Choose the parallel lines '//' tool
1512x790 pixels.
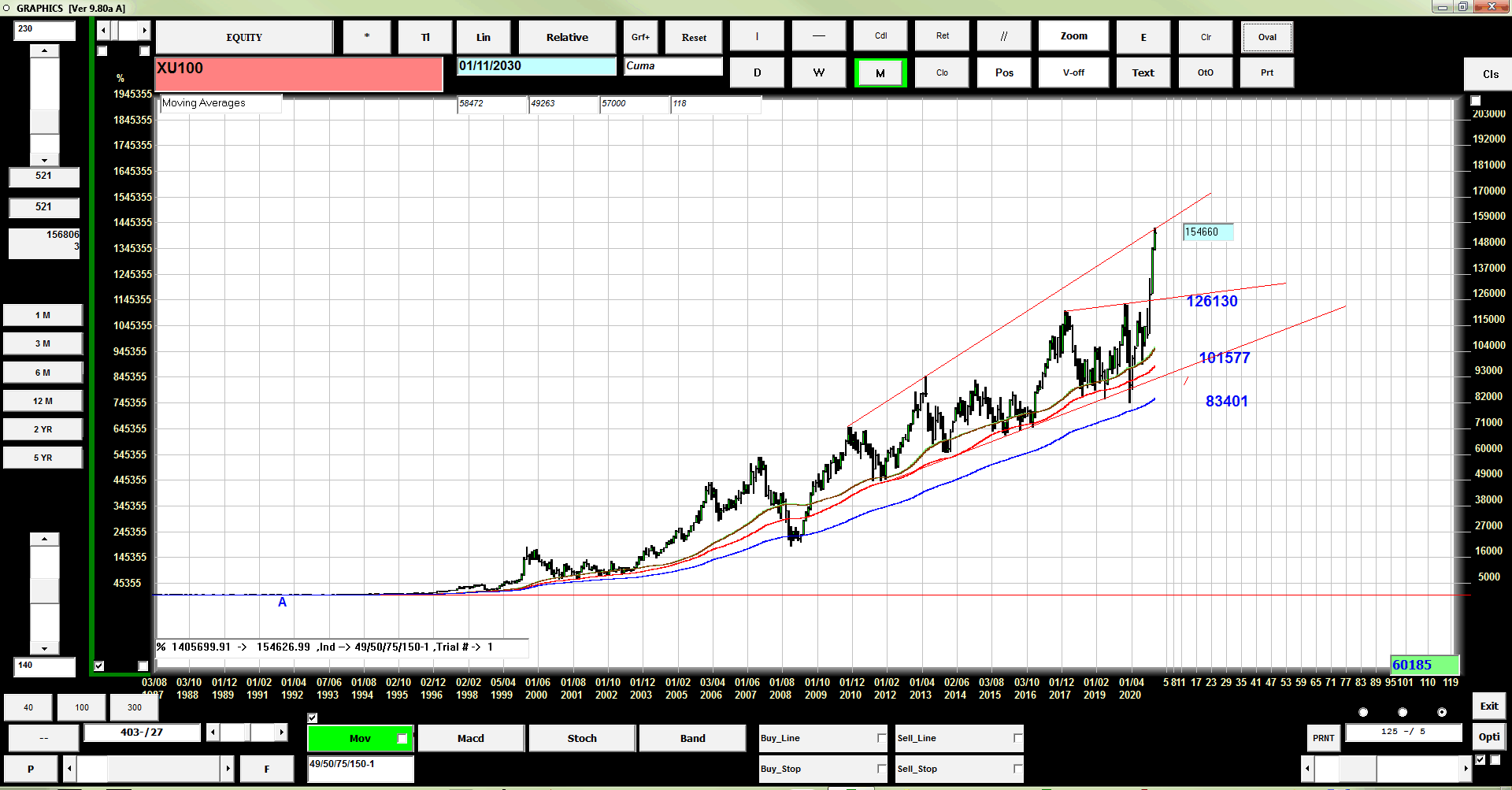(1003, 37)
